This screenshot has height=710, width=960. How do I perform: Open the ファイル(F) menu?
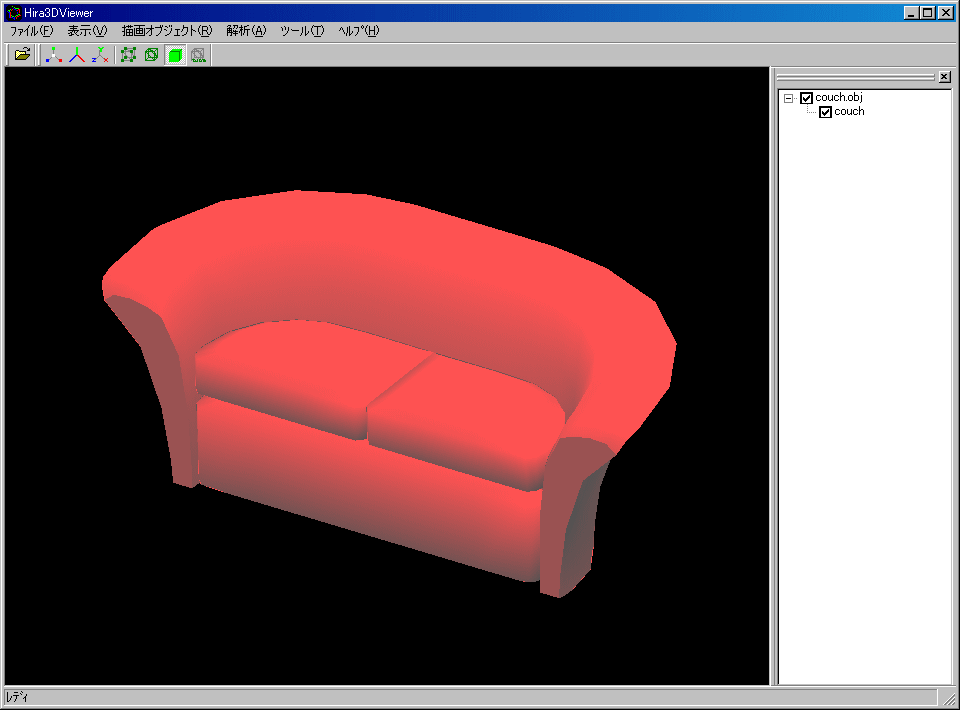point(31,31)
